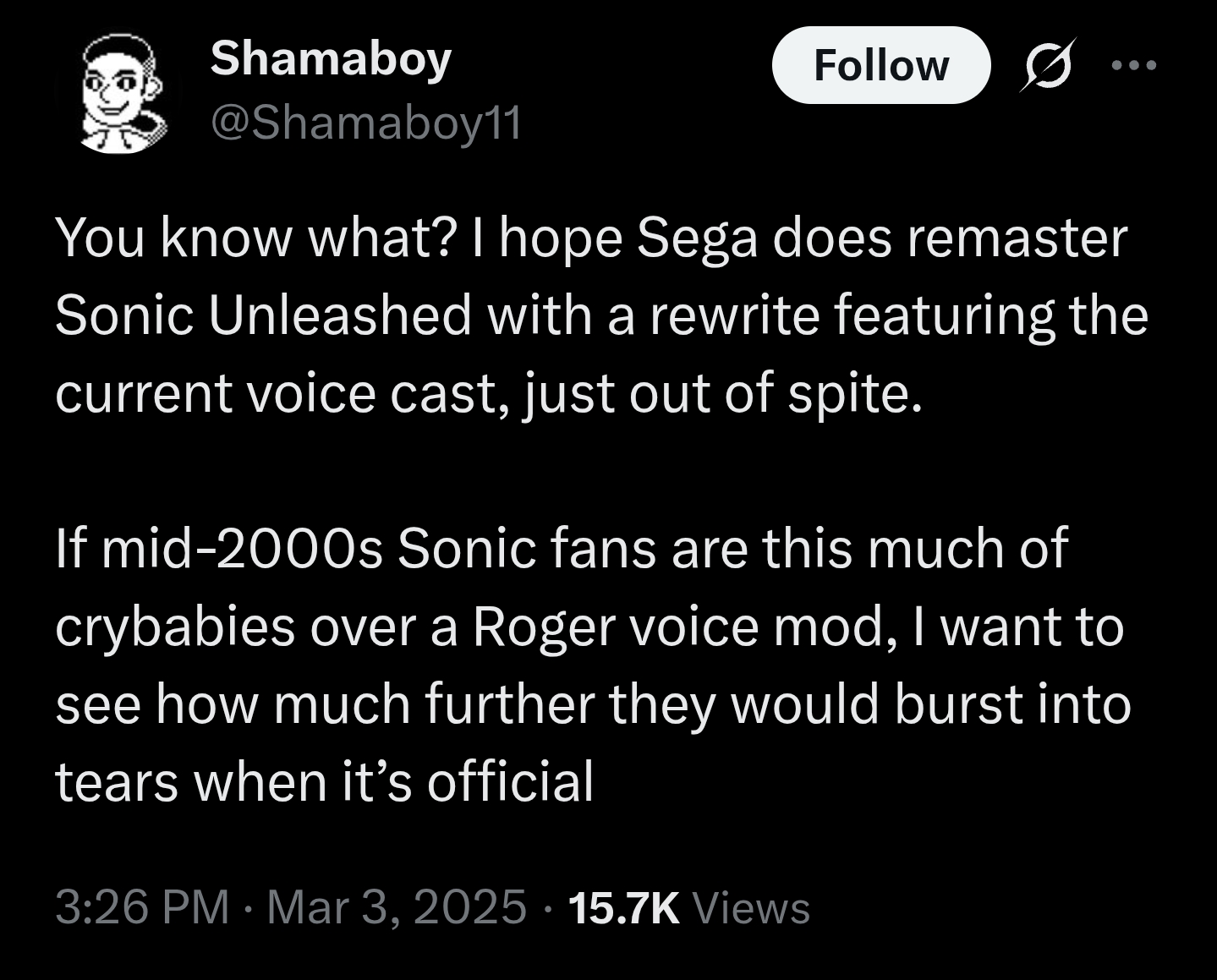Click the word "spite" in the post

[x=852, y=393]
